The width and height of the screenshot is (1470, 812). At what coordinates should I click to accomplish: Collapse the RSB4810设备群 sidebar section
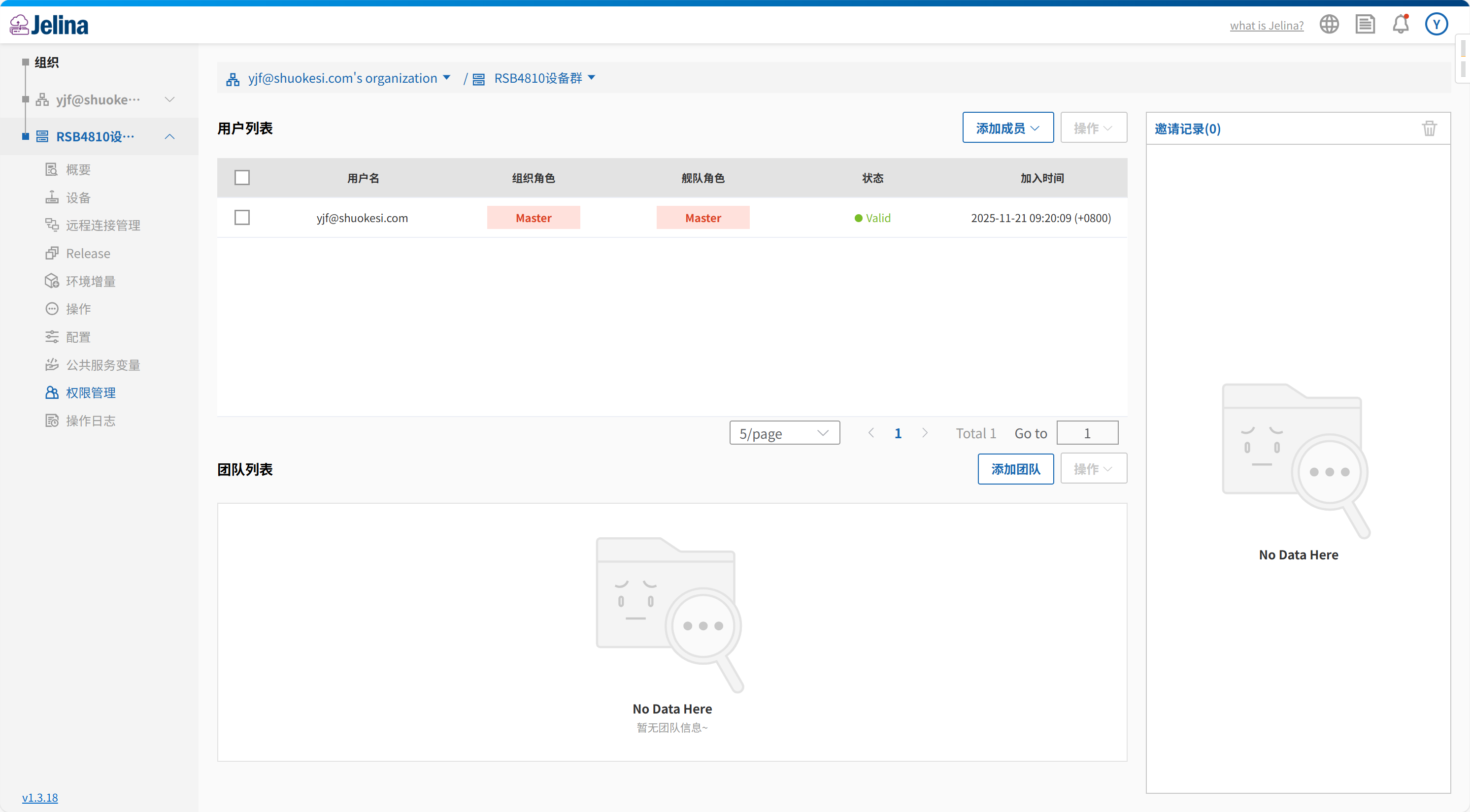click(169, 137)
